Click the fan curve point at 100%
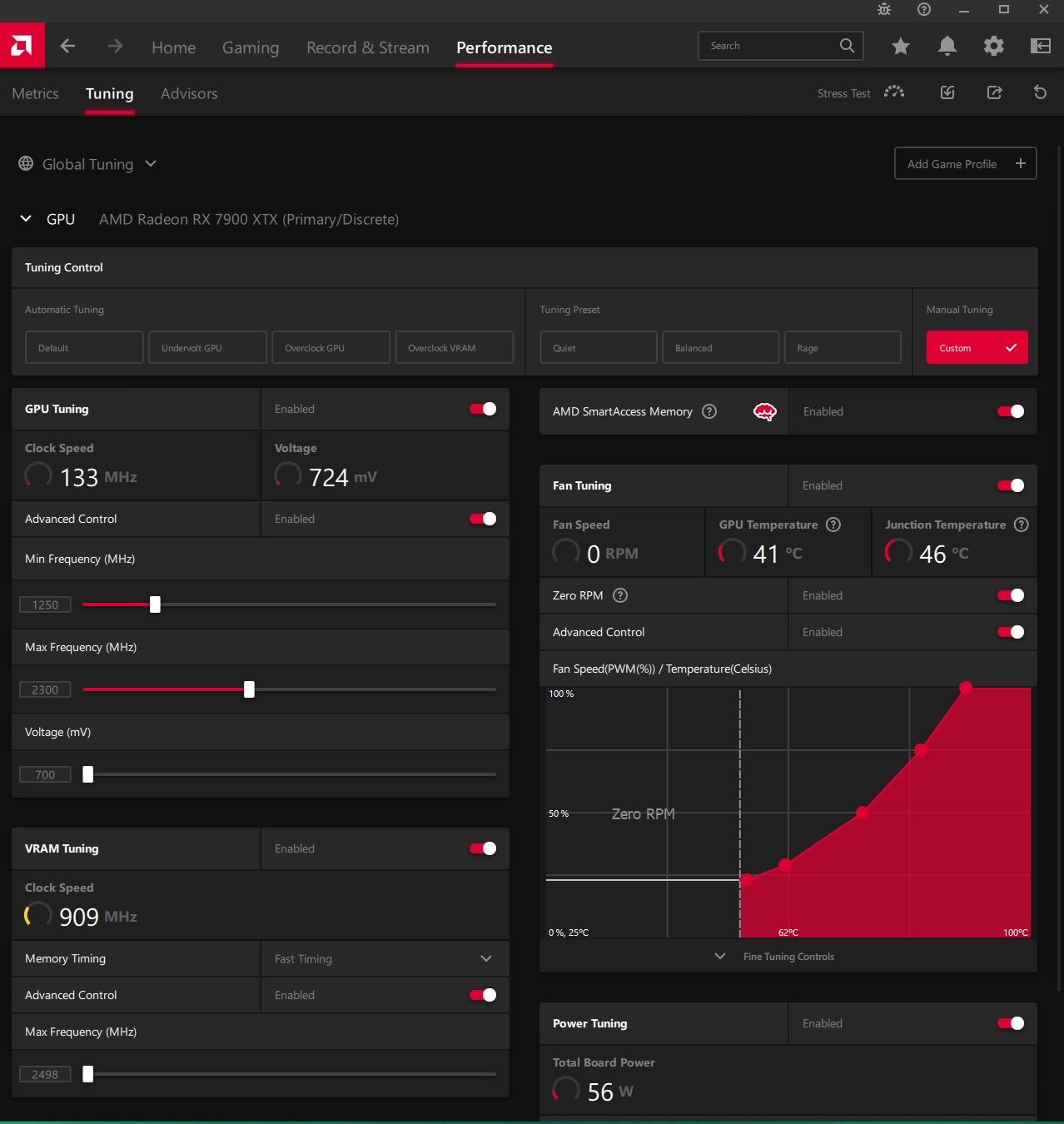 966,688
